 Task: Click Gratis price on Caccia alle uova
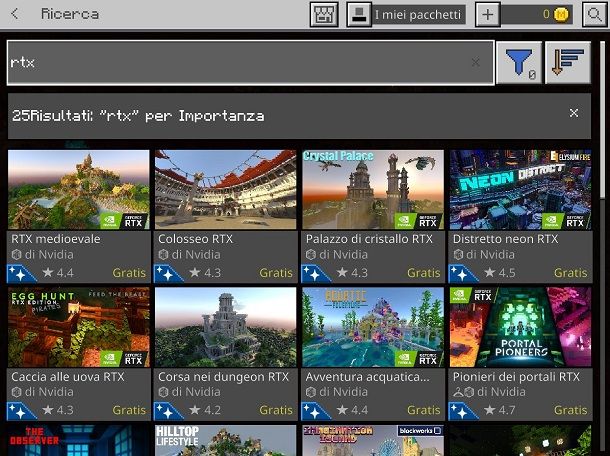(x=129, y=410)
